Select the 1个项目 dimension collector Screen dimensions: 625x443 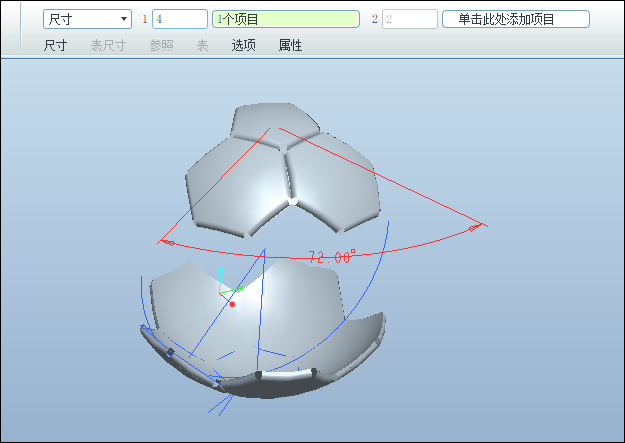click(286, 19)
